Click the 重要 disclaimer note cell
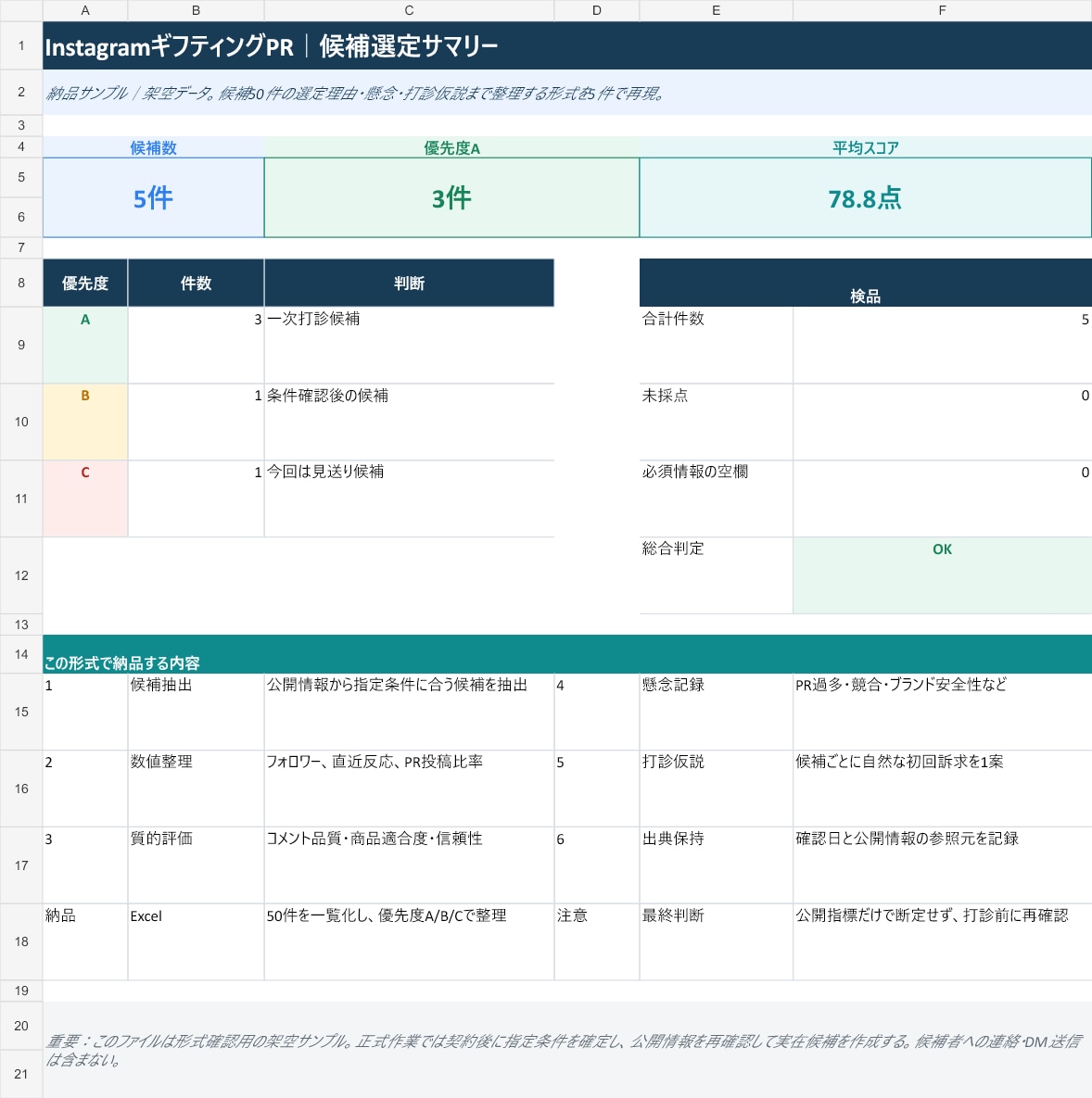Image resolution: width=1092 pixels, height=1098 pixels. point(567,1050)
